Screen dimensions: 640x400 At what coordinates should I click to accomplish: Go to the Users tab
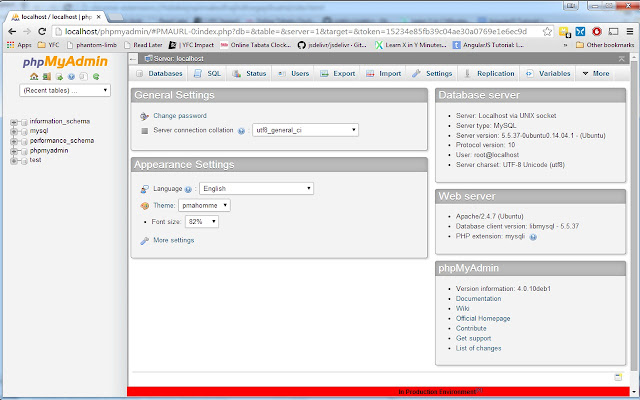[293, 73]
